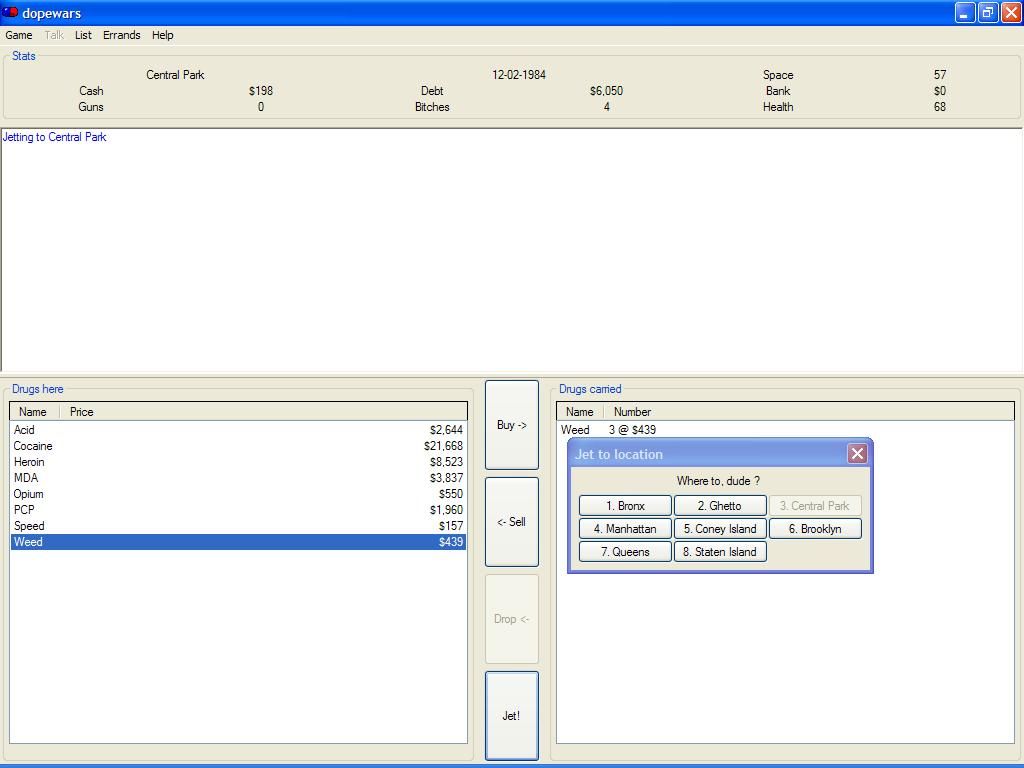Open the Errands menu
Image resolution: width=1024 pixels, height=768 pixels.
121,35
